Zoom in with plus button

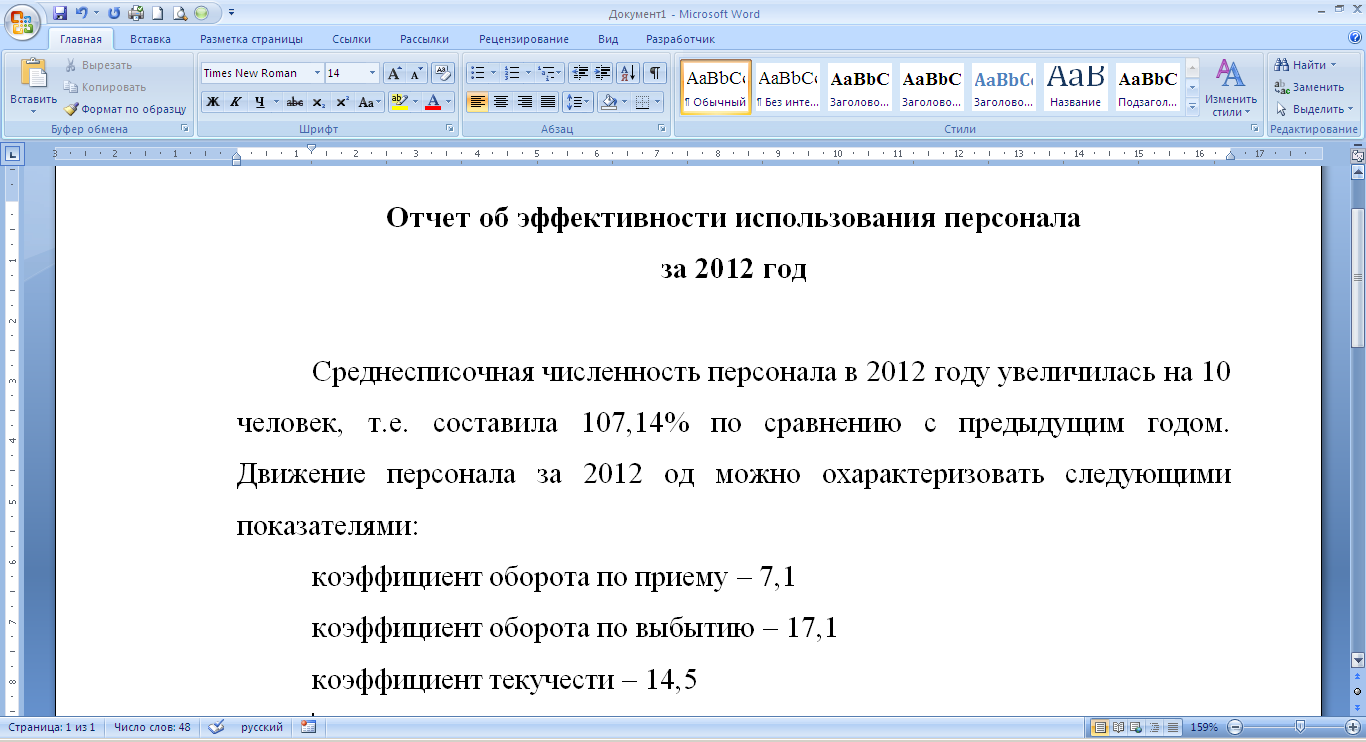pyautogui.click(x=1351, y=727)
